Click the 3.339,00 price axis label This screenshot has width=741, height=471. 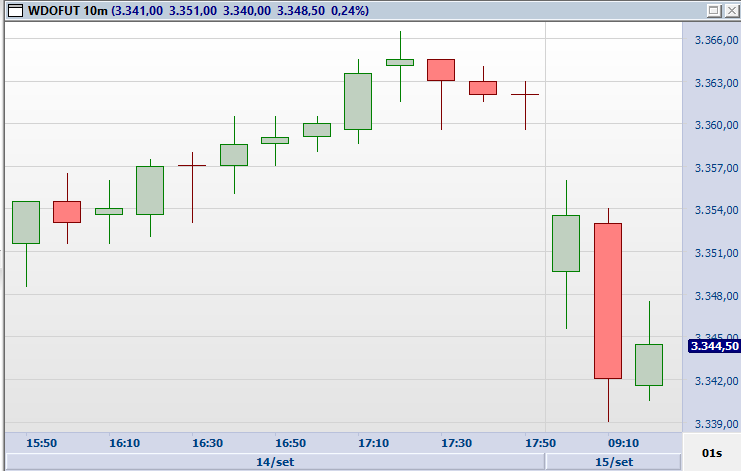[x=714, y=424]
